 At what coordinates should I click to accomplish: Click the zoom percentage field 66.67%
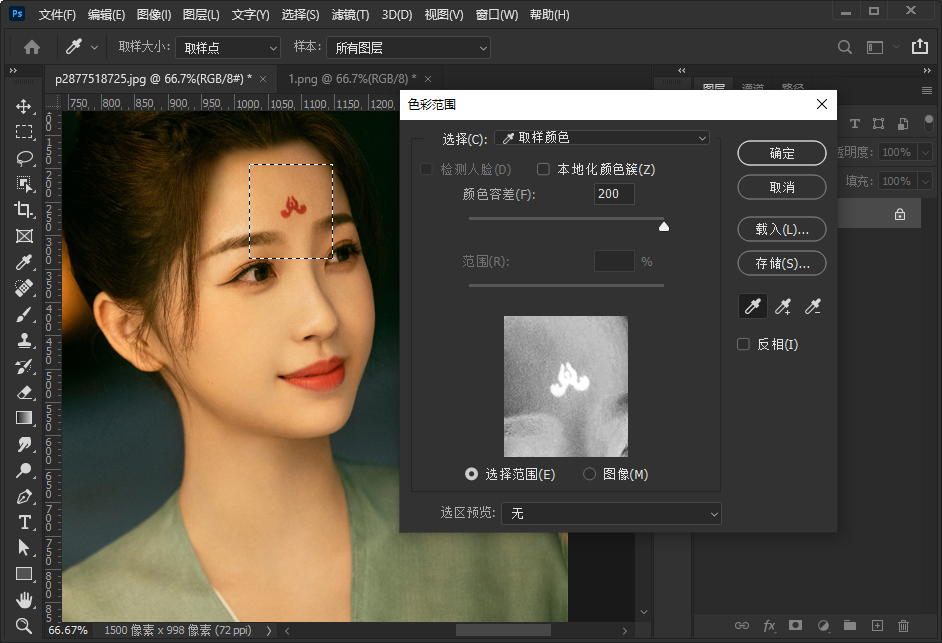tap(68, 630)
